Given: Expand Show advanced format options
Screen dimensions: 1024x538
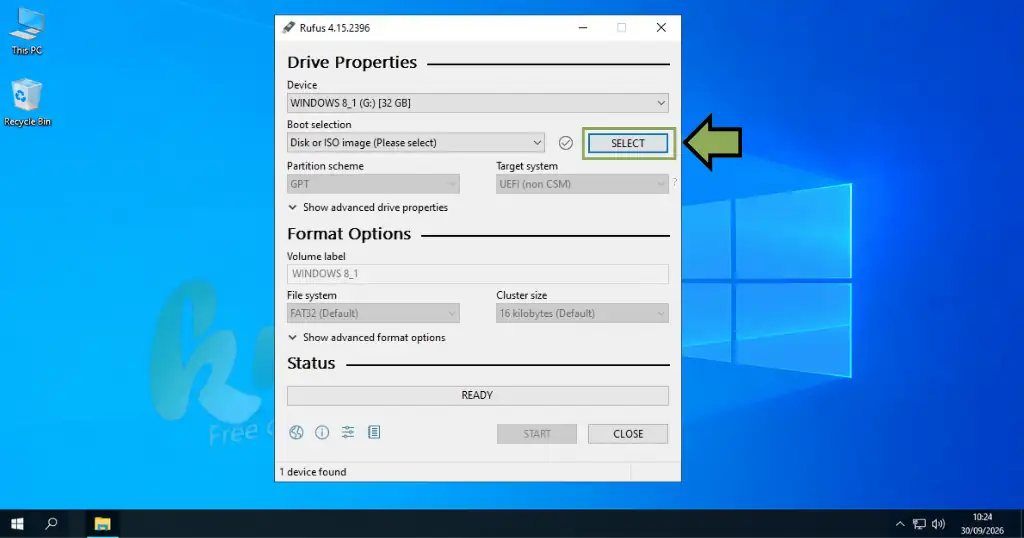Looking at the screenshot, I should (367, 338).
